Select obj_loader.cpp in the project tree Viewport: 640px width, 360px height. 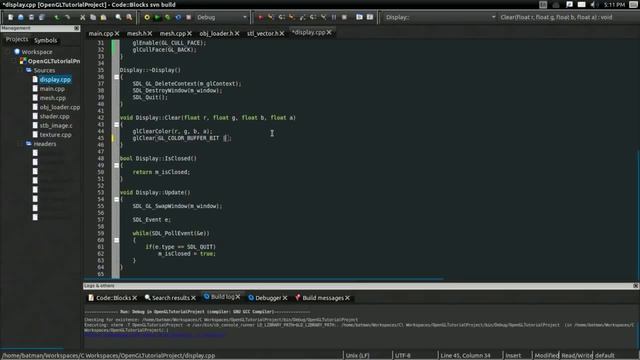tap(60, 107)
